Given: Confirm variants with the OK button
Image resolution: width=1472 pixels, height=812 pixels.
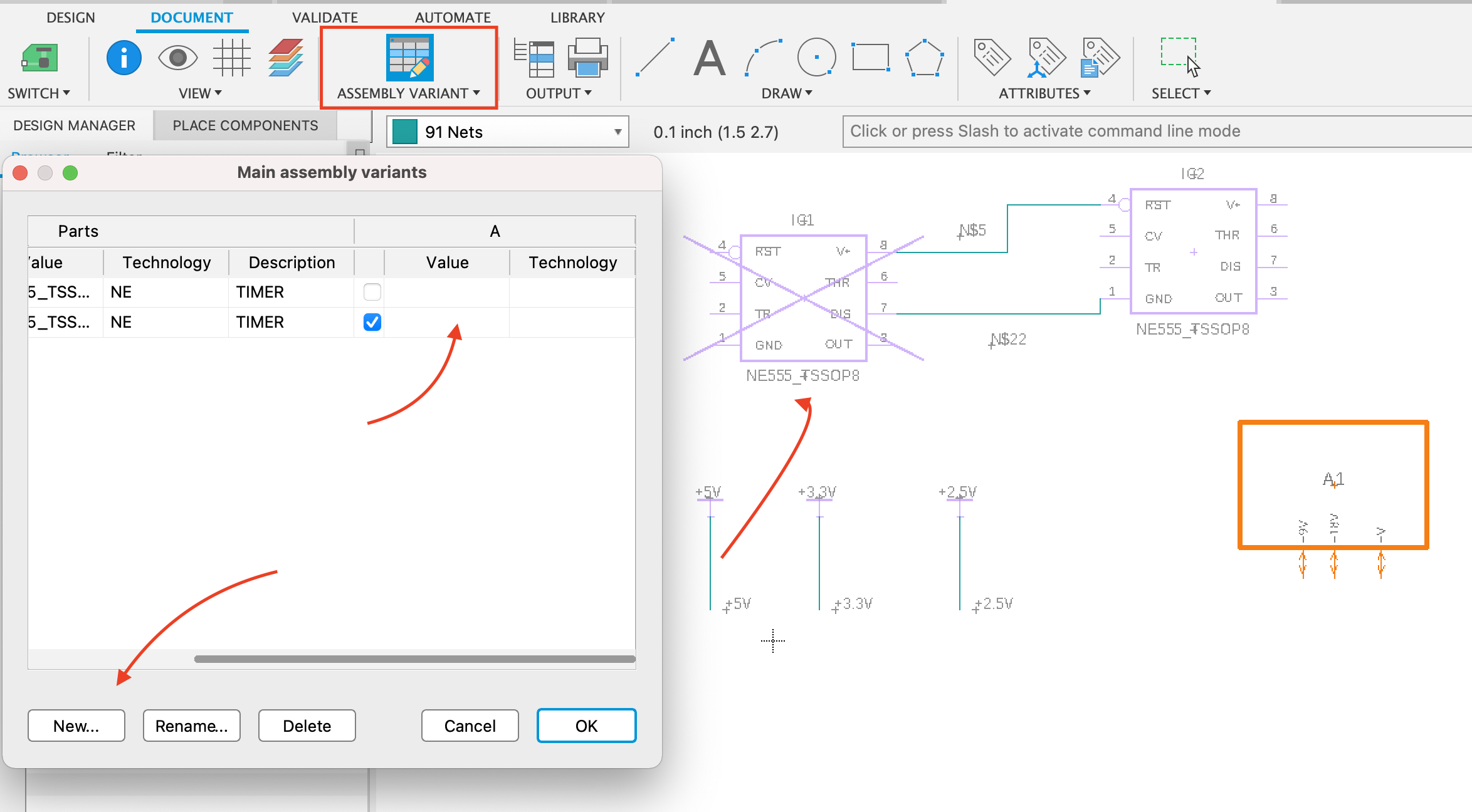Looking at the screenshot, I should pos(586,726).
